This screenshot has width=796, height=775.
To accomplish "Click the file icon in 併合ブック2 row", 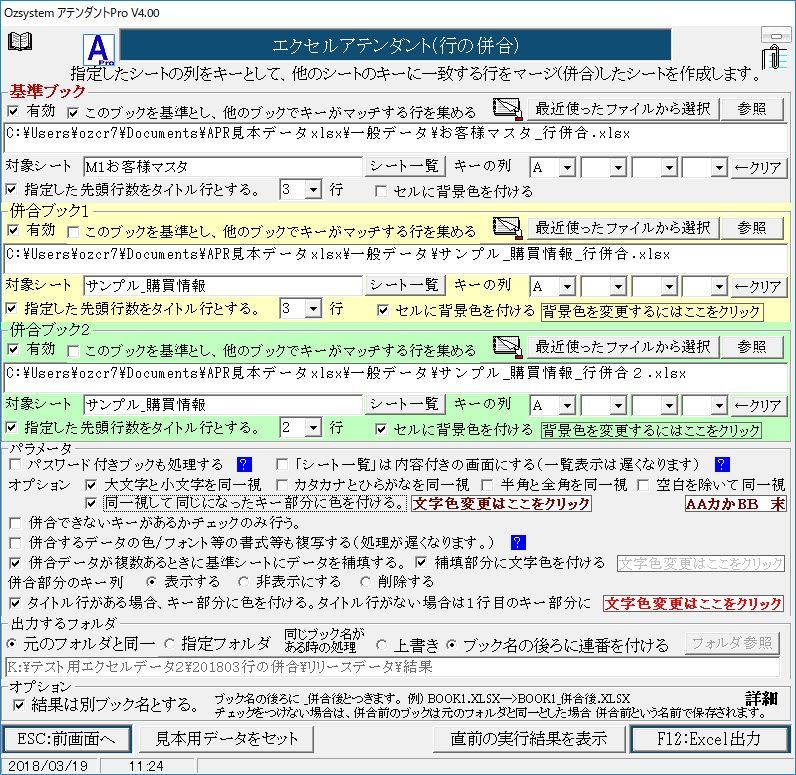I will coord(507,347).
